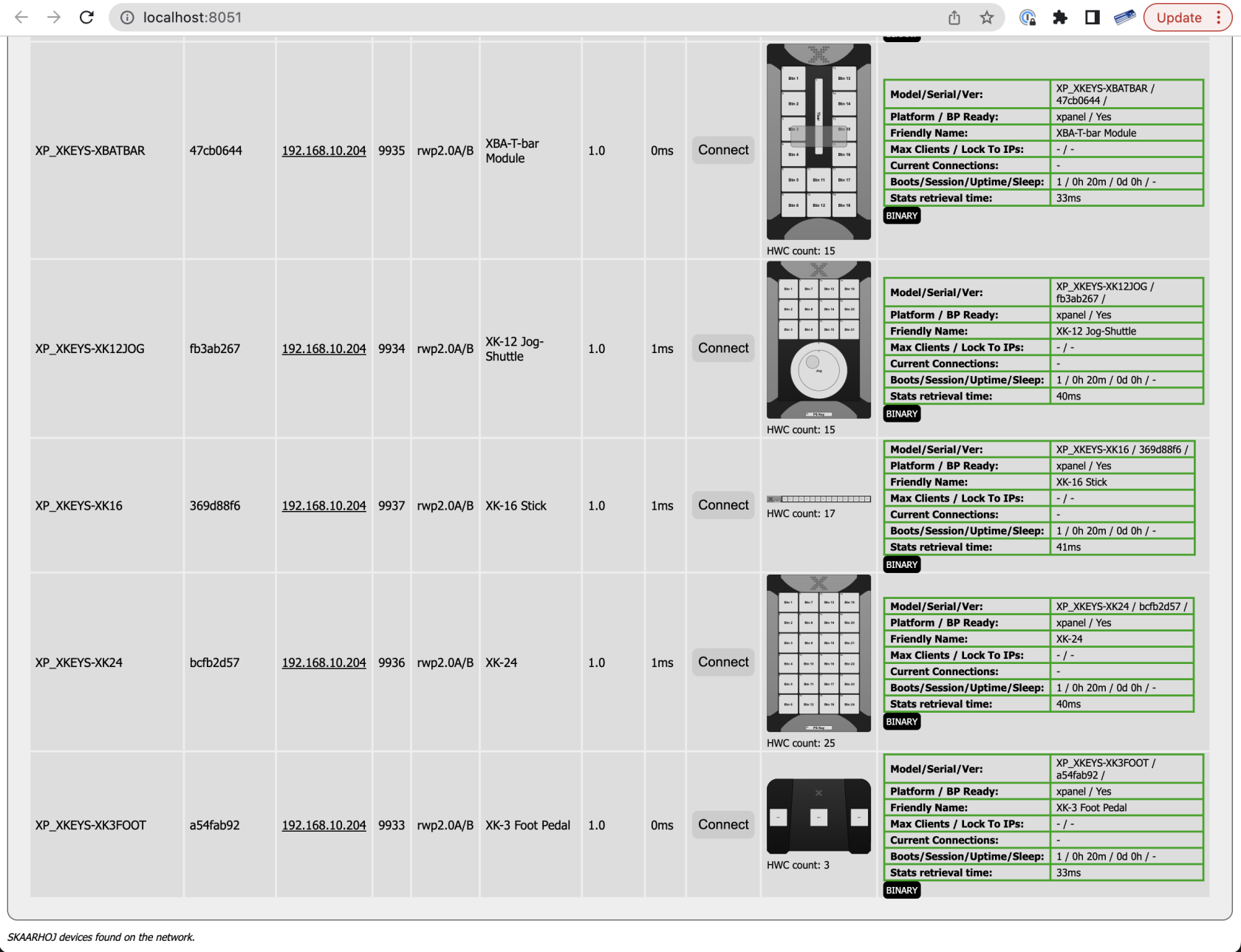This screenshot has height=952, width=1241.
Task: Click serial number 47cb0644
Action: click(x=215, y=151)
